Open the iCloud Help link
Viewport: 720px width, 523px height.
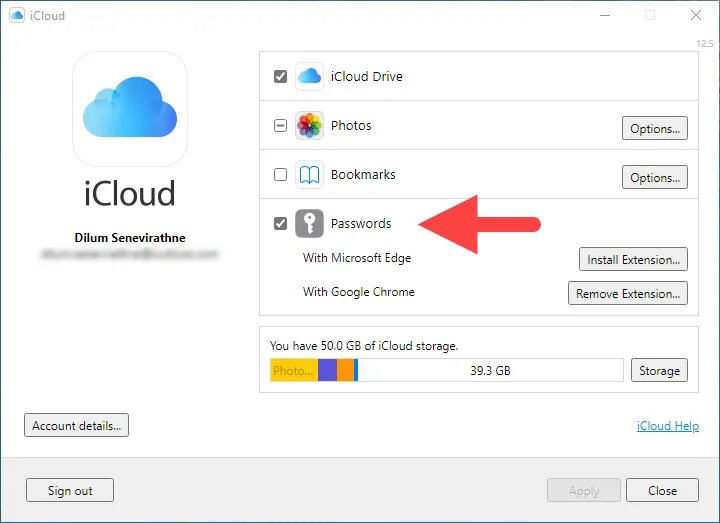(668, 426)
